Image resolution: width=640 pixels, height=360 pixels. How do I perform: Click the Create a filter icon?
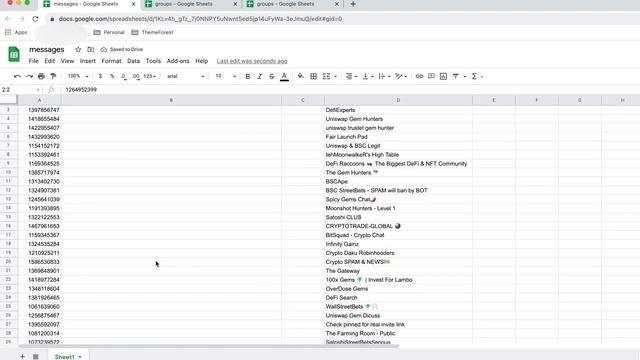pyautogui.click(x=456, y=76)
